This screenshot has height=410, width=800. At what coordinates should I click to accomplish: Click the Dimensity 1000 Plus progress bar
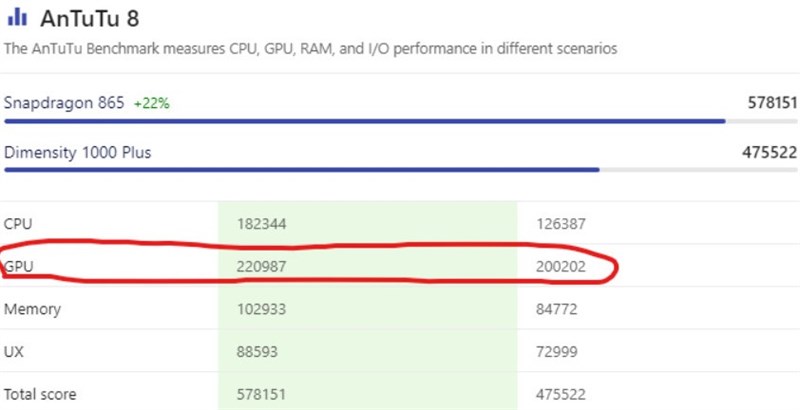pyautogui.click(x=401, y=170)
